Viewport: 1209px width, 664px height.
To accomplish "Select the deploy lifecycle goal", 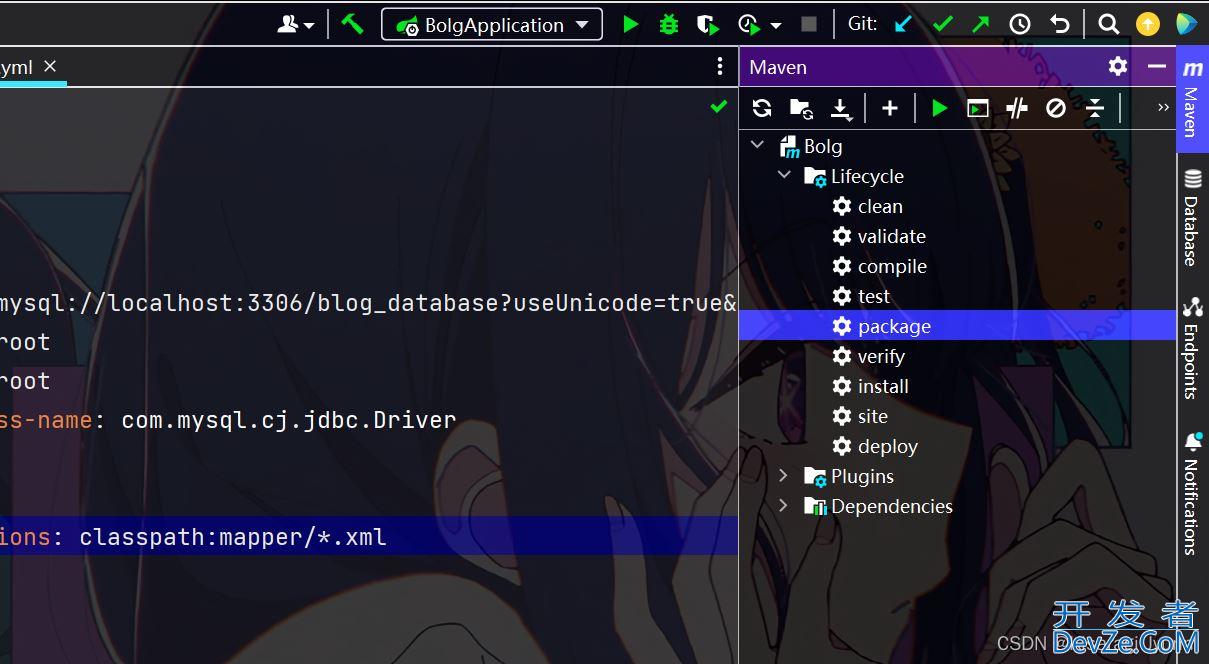I will coord(887,446).
